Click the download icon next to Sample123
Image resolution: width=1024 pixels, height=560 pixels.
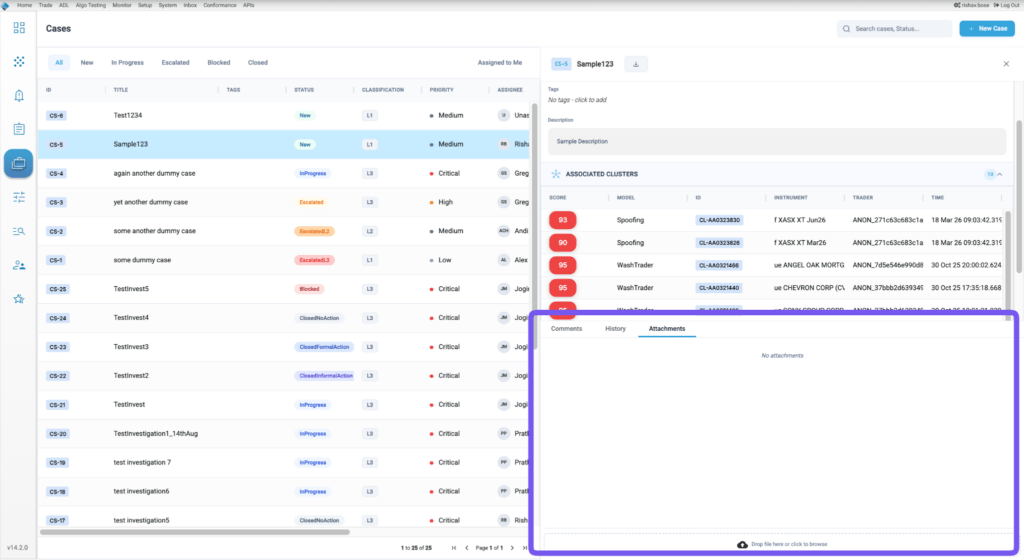coord(636,64)
